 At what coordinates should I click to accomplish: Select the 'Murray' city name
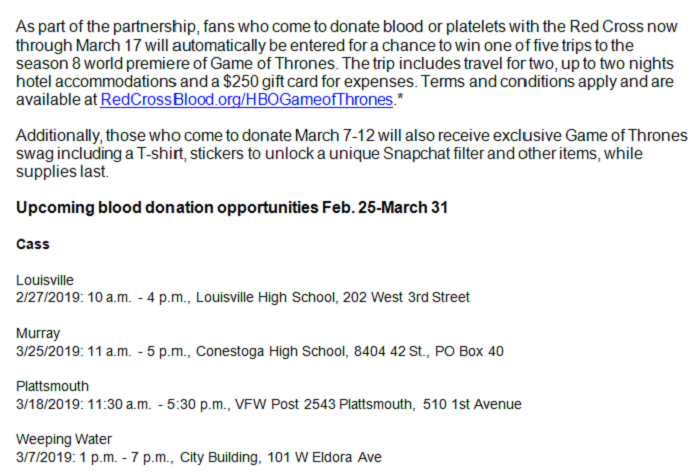[38, 333]
